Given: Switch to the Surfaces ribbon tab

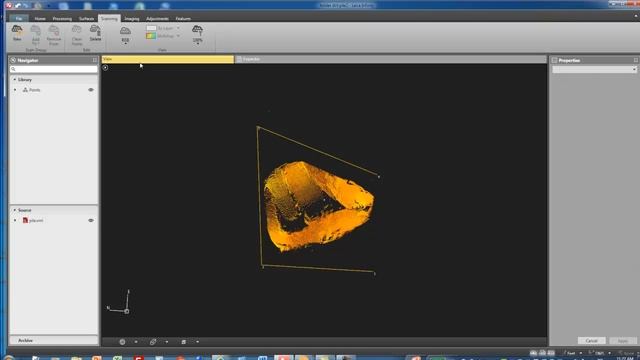Looking at the screenshot, I should (87, 18).
